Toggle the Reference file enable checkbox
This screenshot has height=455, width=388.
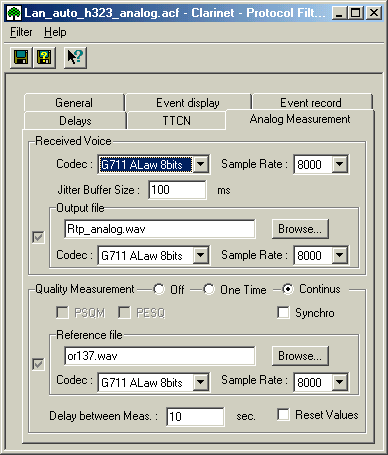pos(38,364)
